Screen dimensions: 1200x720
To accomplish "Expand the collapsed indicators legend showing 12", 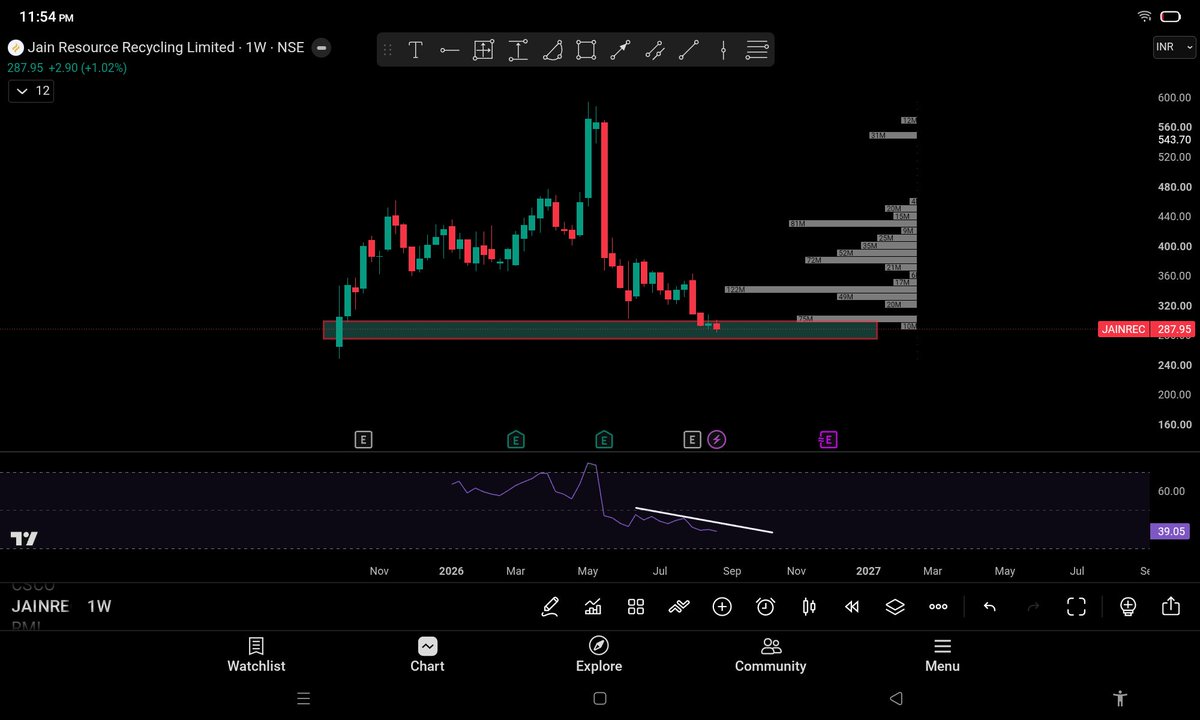I will 31,91.
